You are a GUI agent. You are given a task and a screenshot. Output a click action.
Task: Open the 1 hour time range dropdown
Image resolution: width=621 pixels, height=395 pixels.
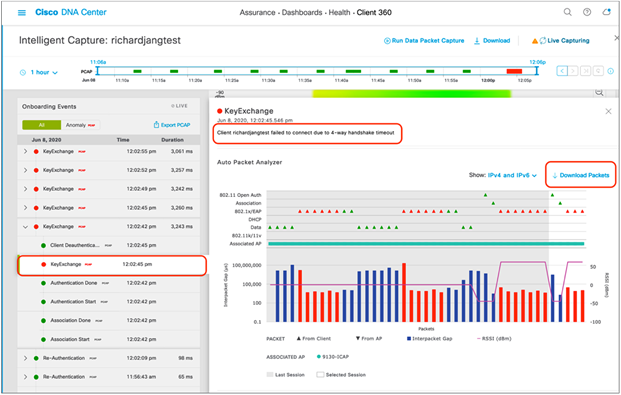(x=44, y=73)
